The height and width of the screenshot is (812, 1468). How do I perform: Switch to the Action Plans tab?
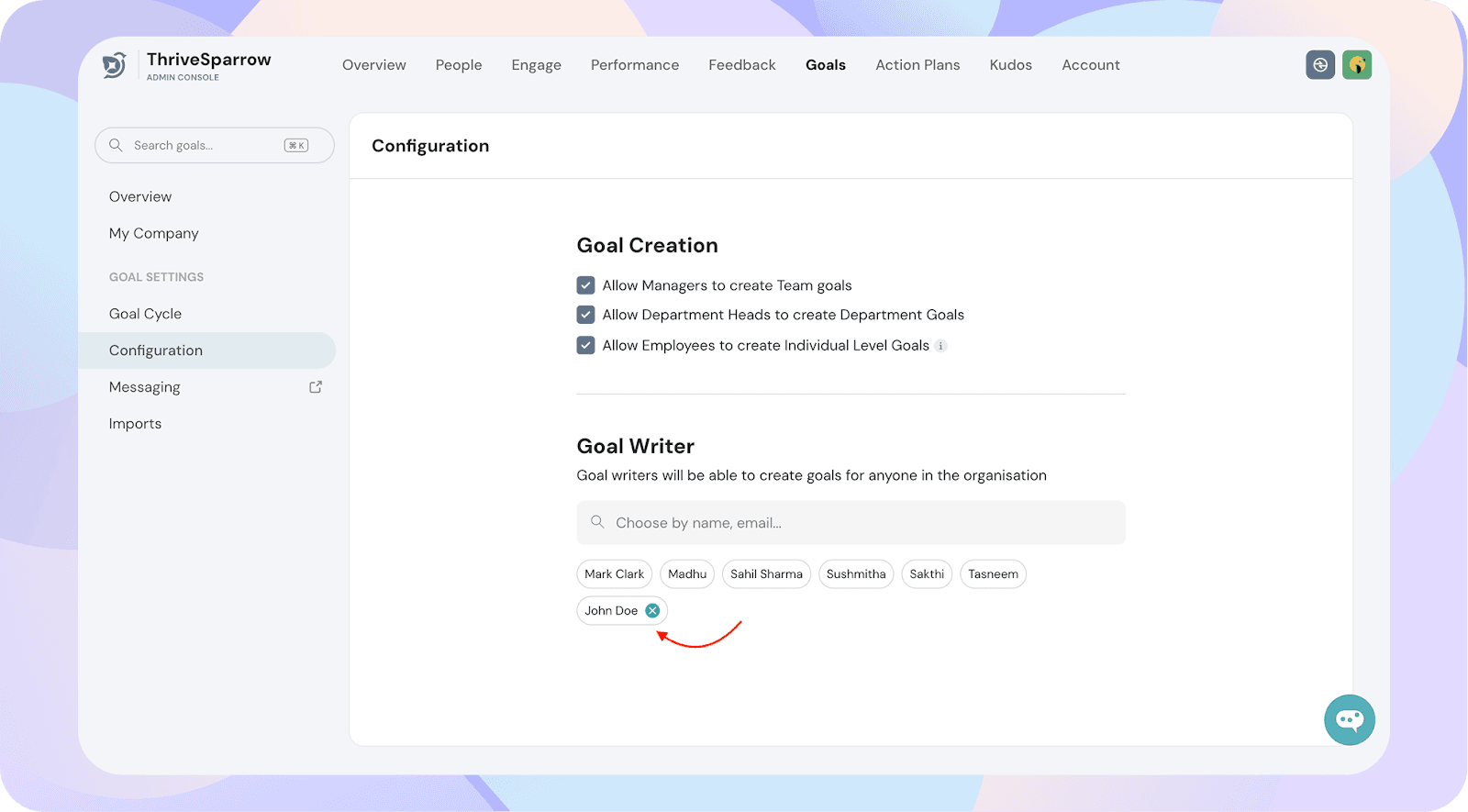pos(917,65)
